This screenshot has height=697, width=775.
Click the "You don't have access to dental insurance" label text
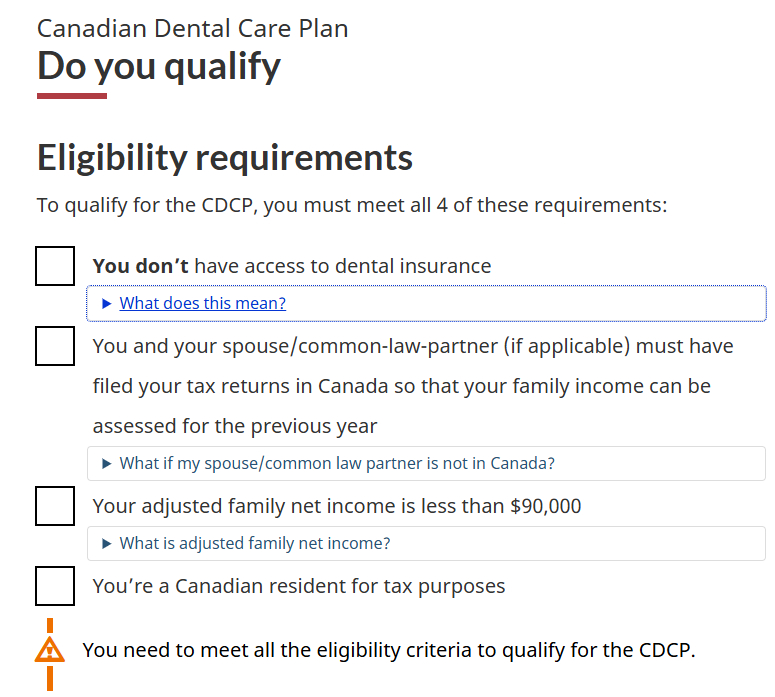[x=292, y=266]
